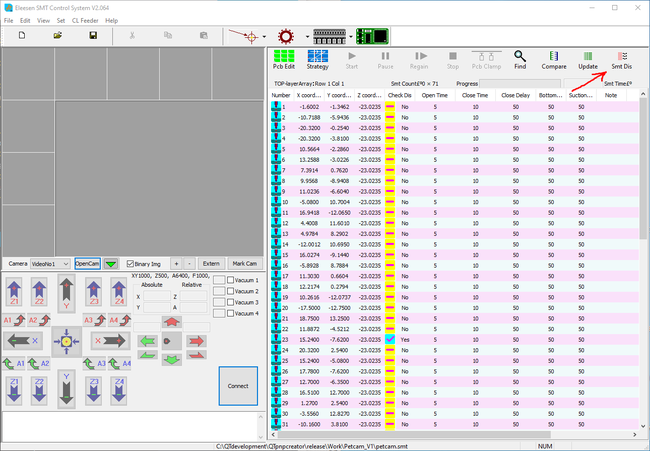Toggle the Binary Img checkbox

(x=130, y=264)
